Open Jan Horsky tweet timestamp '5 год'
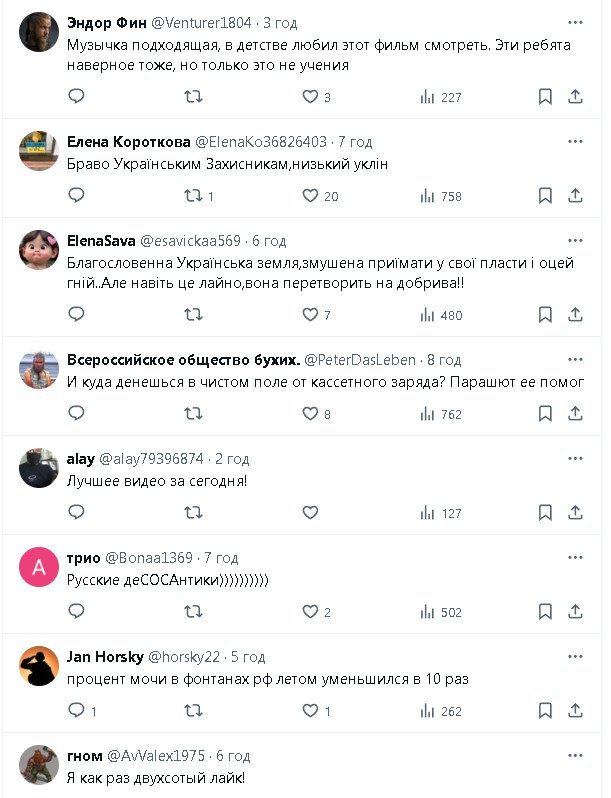611x798 pixels. 248,657
